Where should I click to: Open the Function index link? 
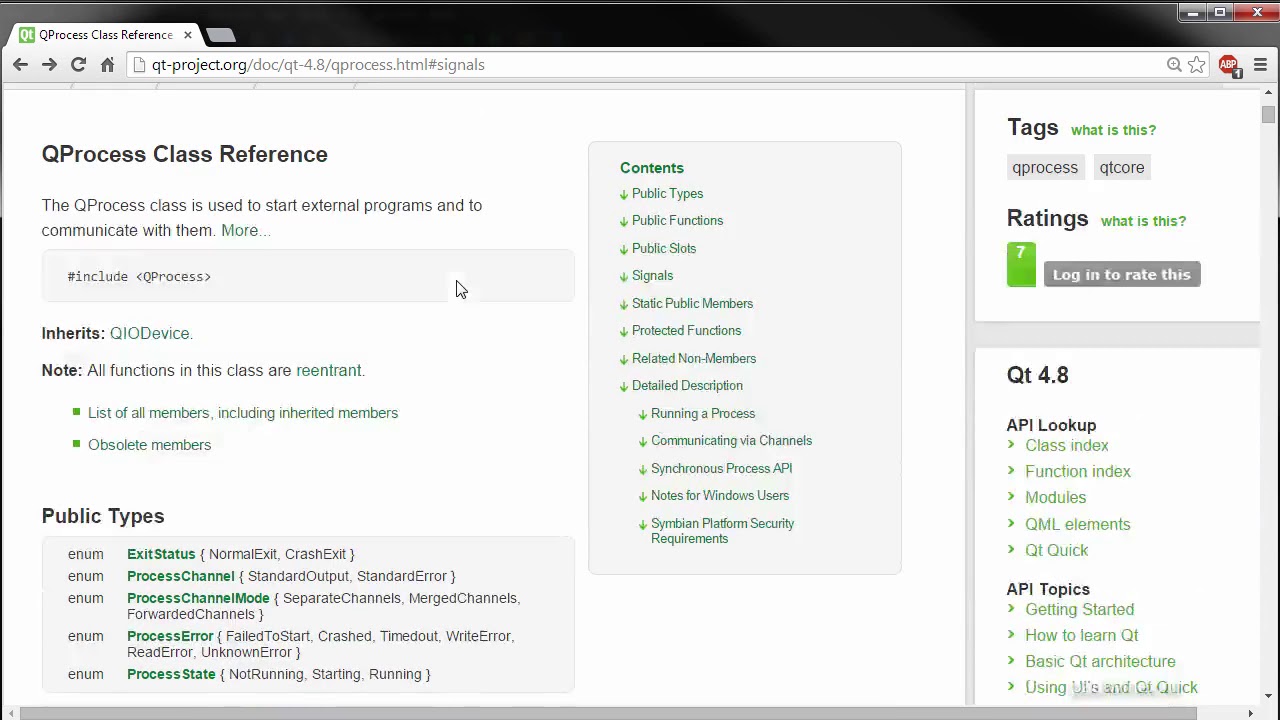(x=1078, y=472)
